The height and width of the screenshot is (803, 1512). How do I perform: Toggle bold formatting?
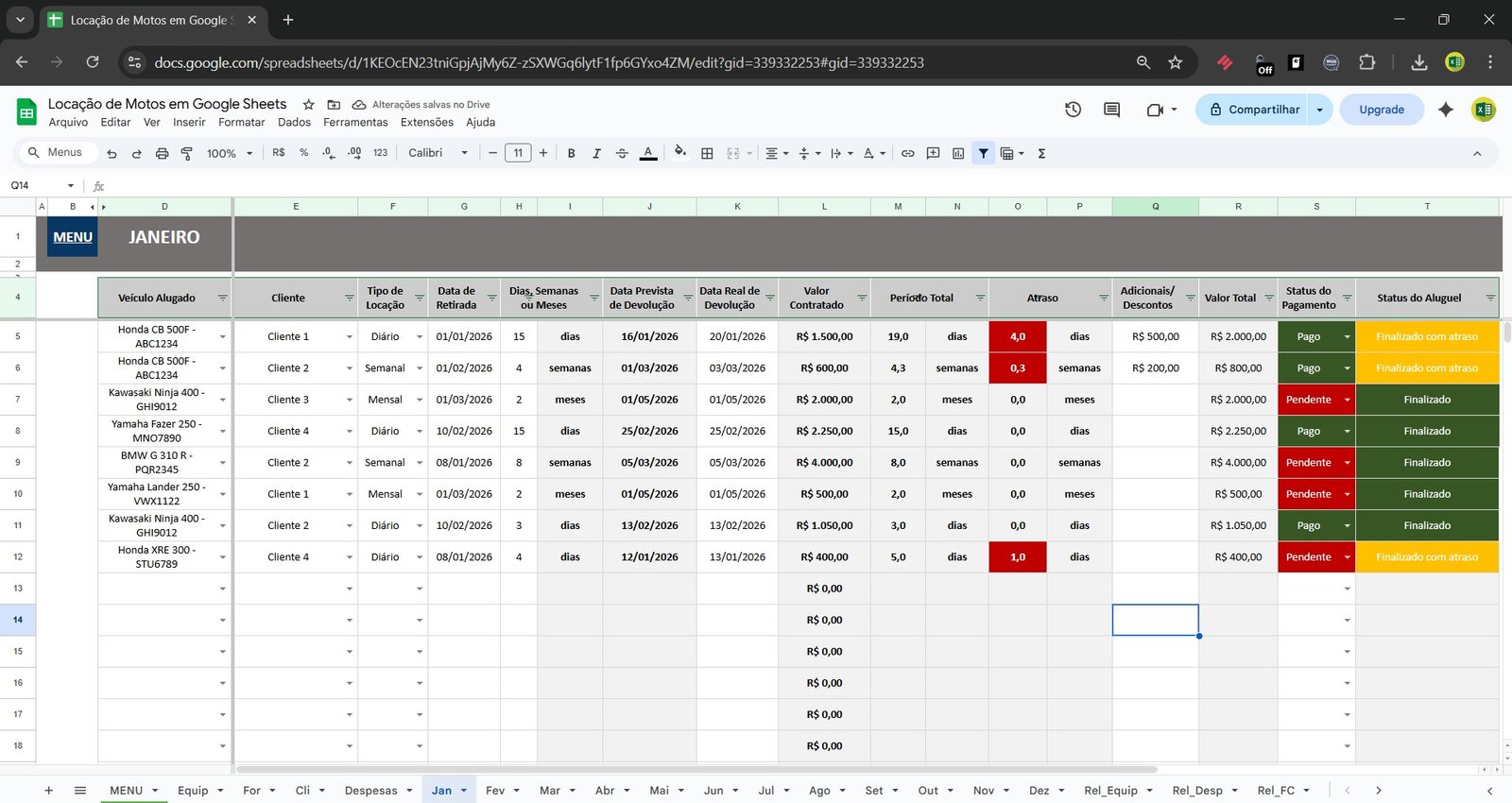[x=571, y=153]
